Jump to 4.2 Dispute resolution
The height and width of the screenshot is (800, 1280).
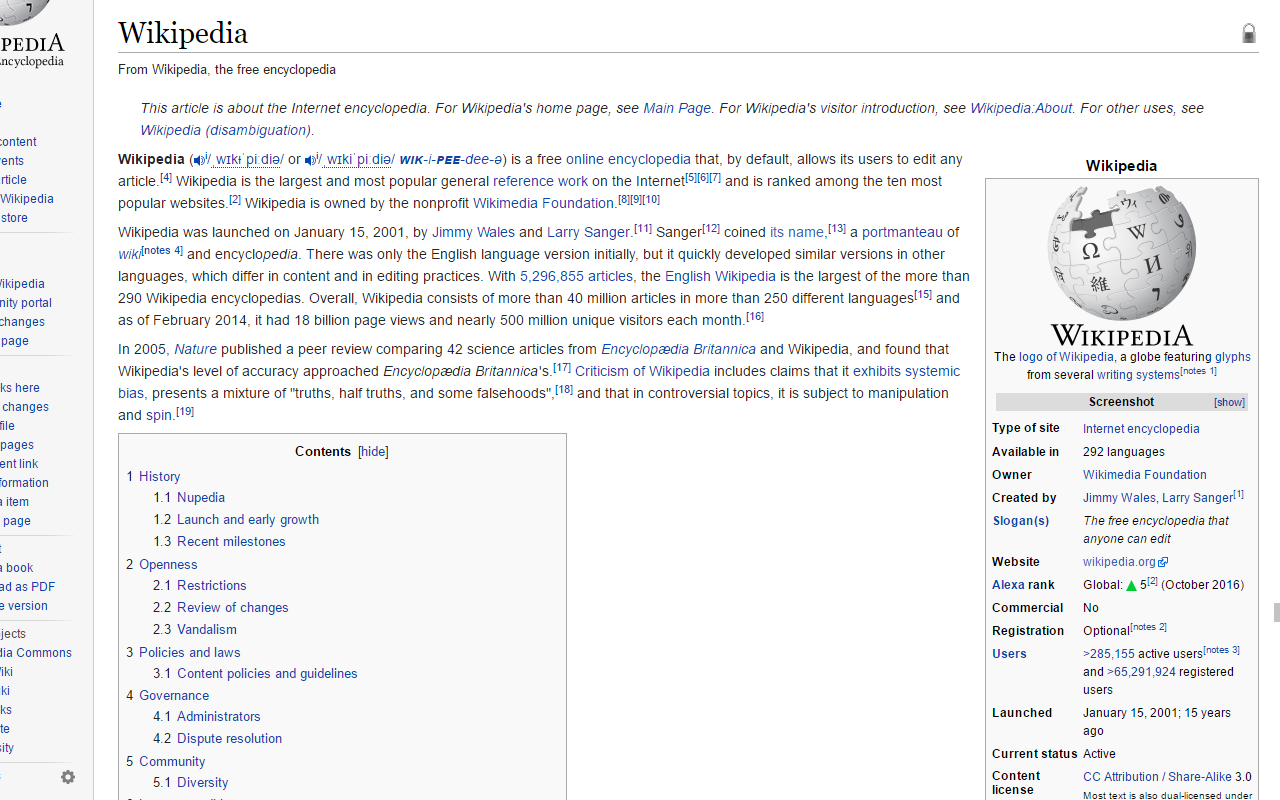(x=218, y=738)
